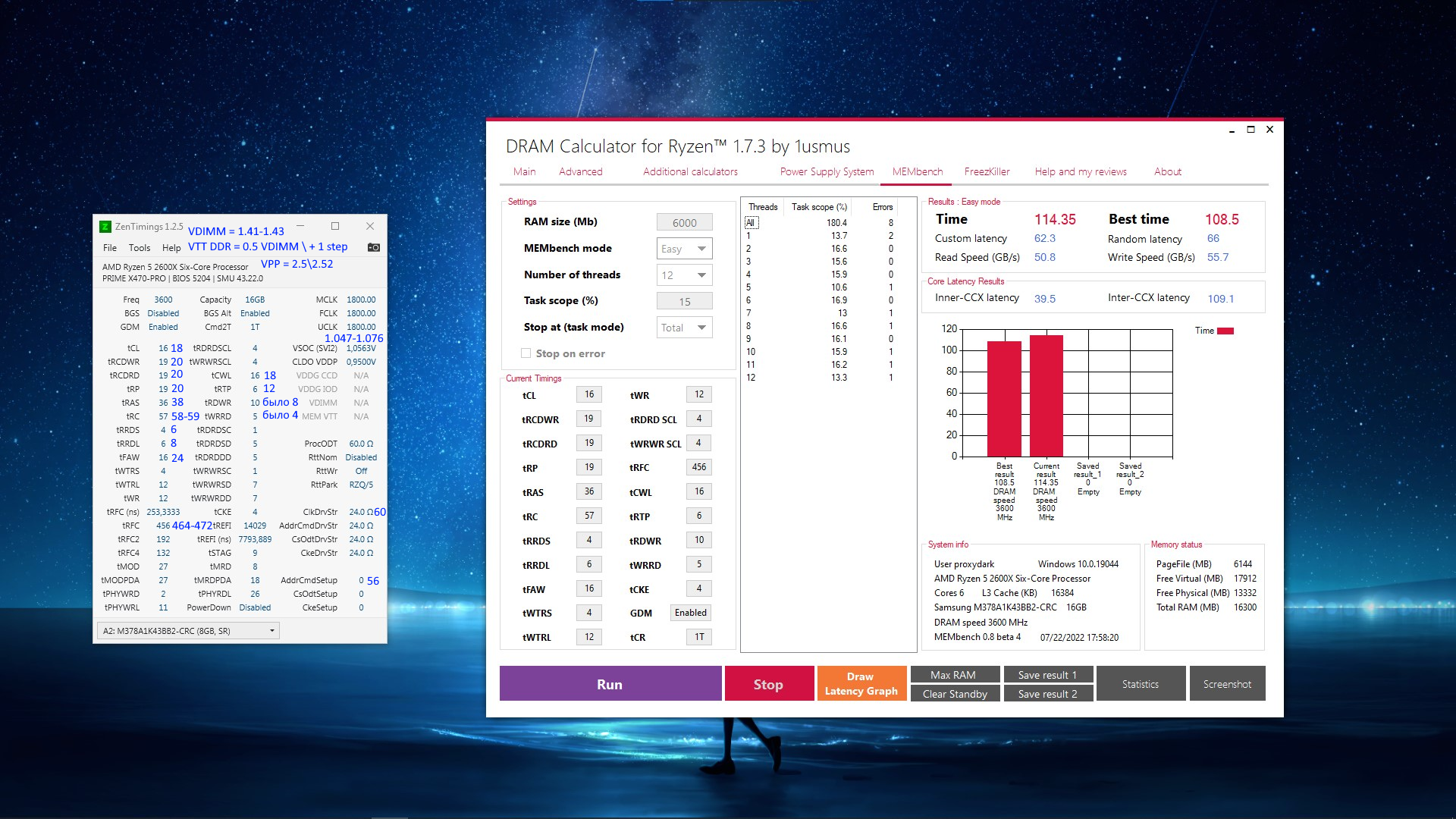Viewport: 1456px width, 819px height.
Task: Close the ZenTimings window
Action: (x=370, y=226)
